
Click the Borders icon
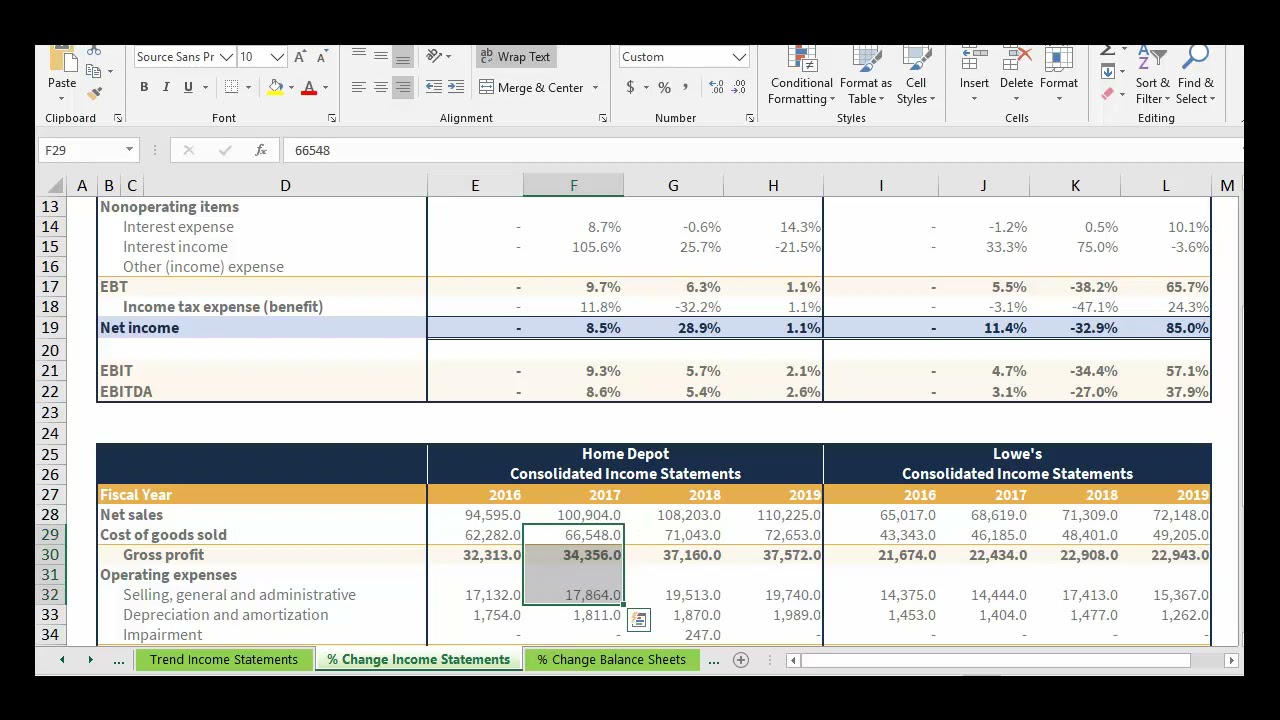[x=232, y=87]
